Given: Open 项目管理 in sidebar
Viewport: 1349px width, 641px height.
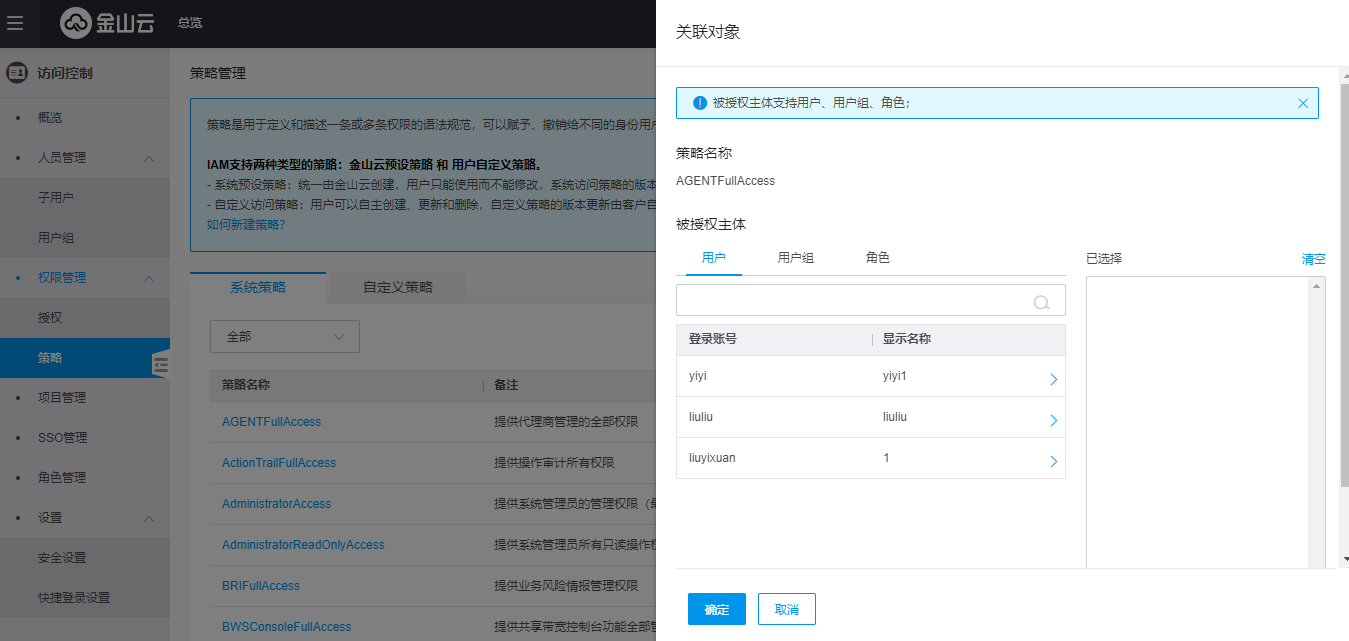Looking at the screenshot, I should pos(62,398).
